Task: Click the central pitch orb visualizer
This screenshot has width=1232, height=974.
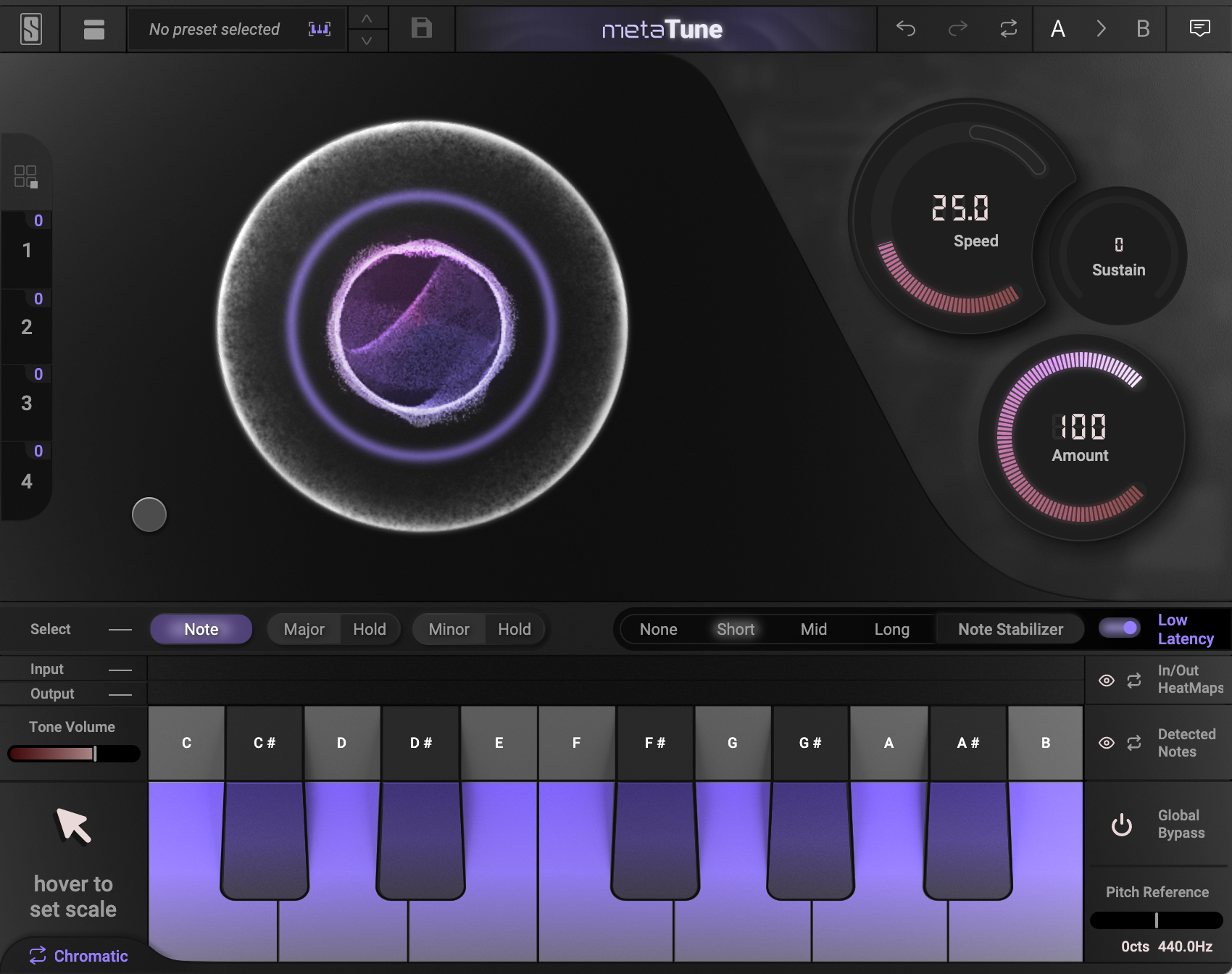Action: pyautogui.click(x=423, y=326)
